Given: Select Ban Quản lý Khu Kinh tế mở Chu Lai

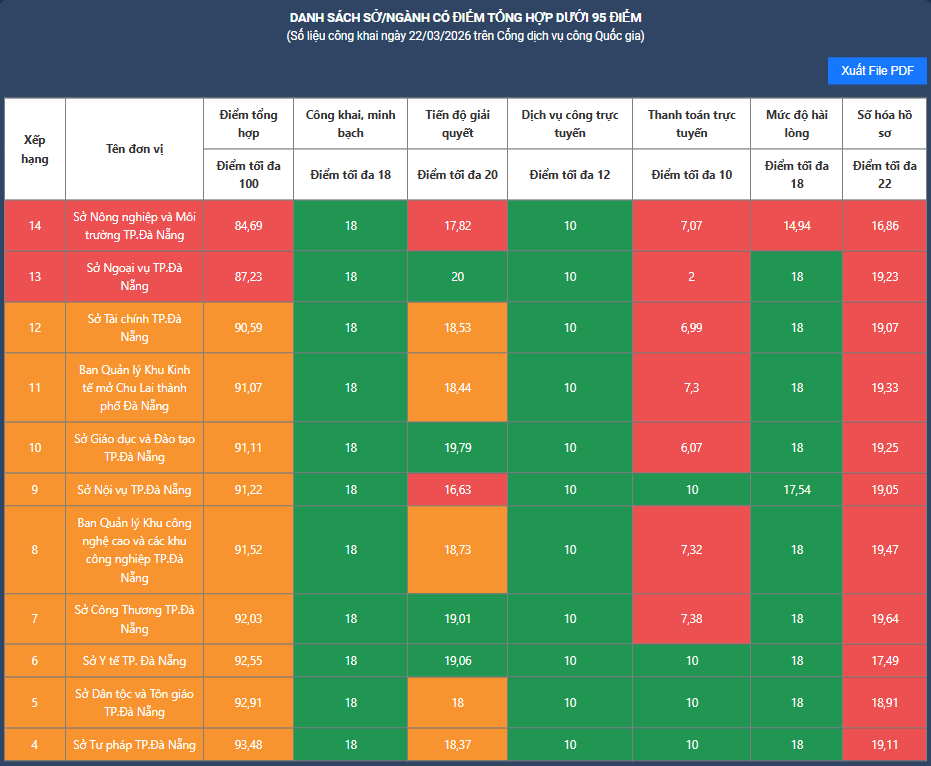Looking at the screenshot, I should pos(135,388).
